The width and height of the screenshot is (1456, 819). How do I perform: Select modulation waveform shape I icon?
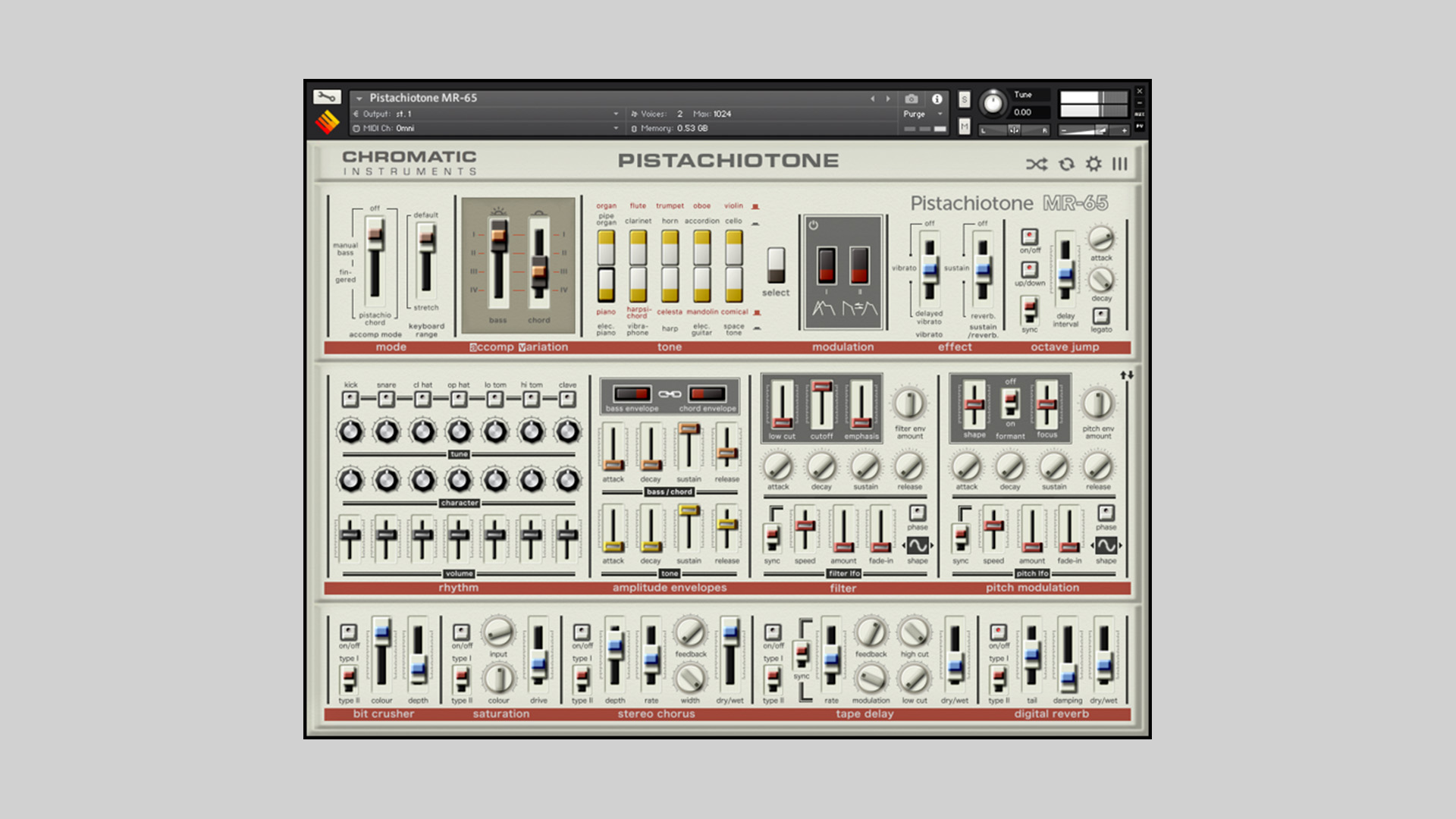click(824, 308)
